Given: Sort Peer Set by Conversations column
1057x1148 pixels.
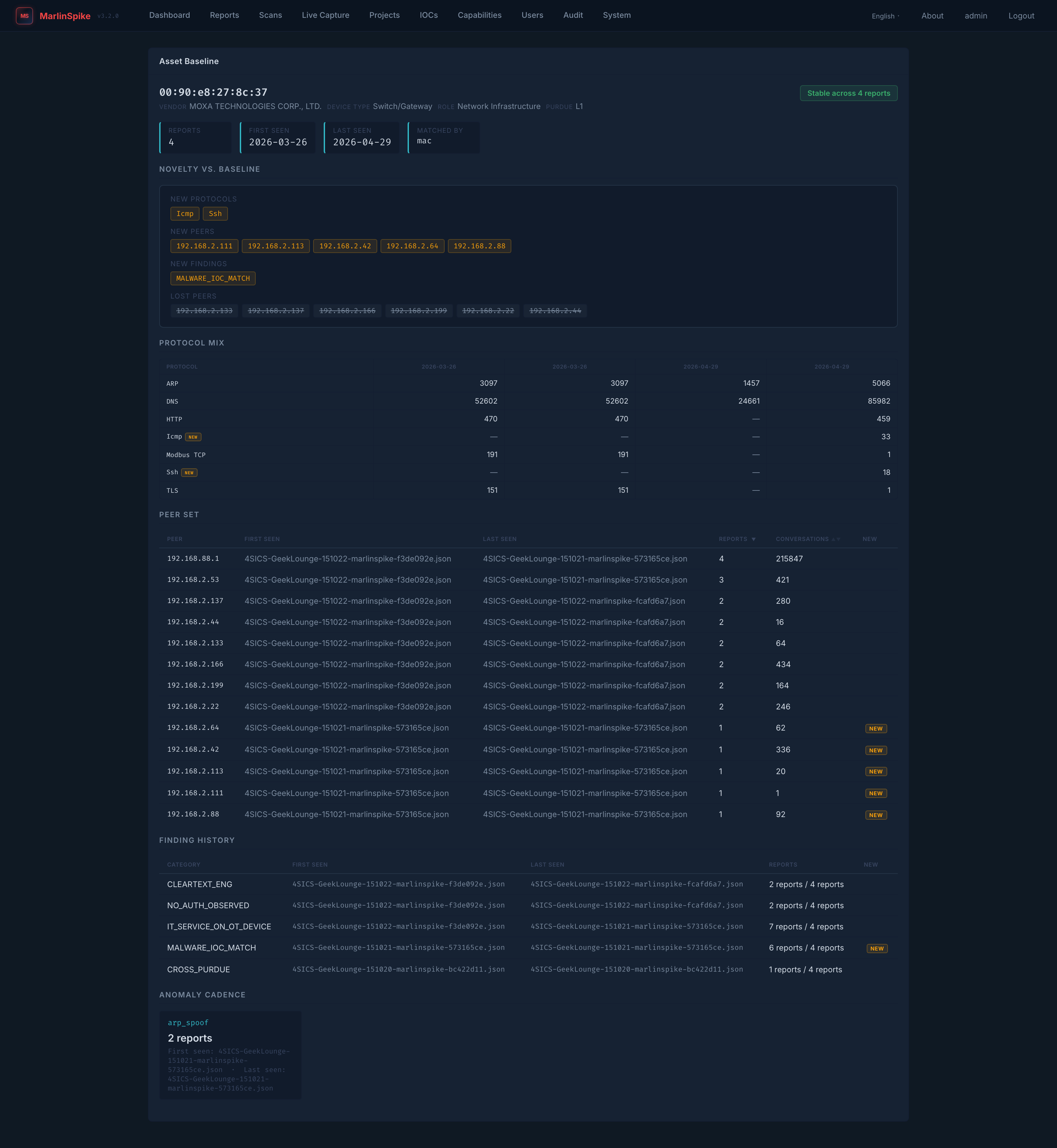Looking at the screenshot, I should [808, 539].
